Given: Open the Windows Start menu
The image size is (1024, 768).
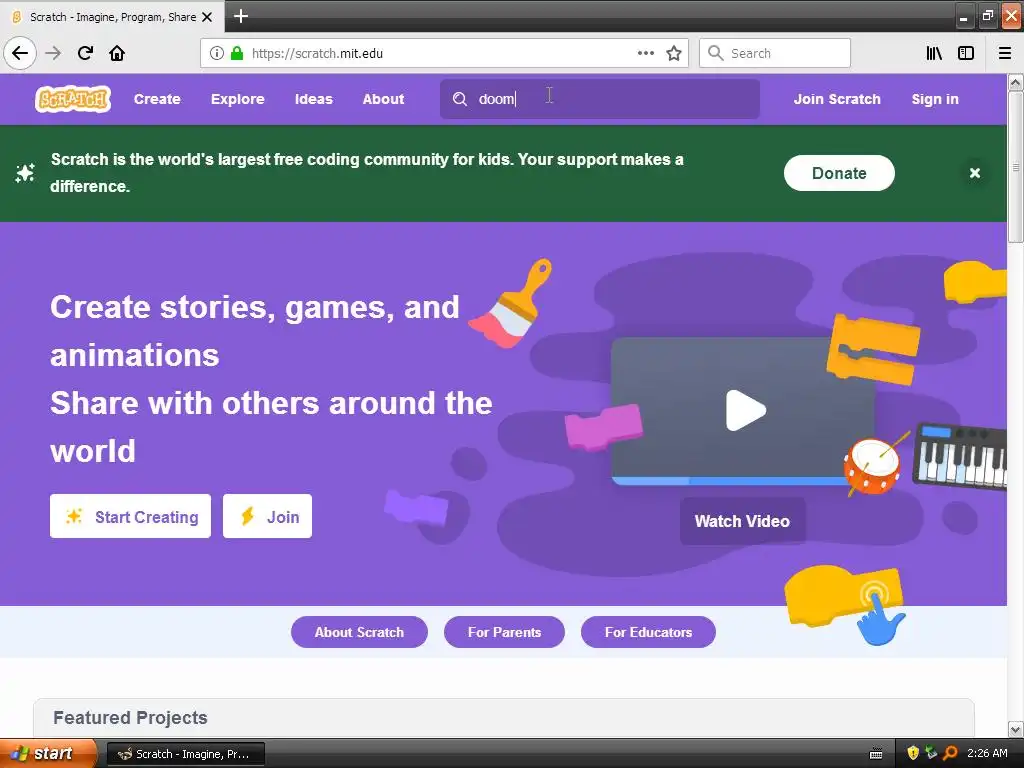Looking at the screenshot, I should coord(49,753).
